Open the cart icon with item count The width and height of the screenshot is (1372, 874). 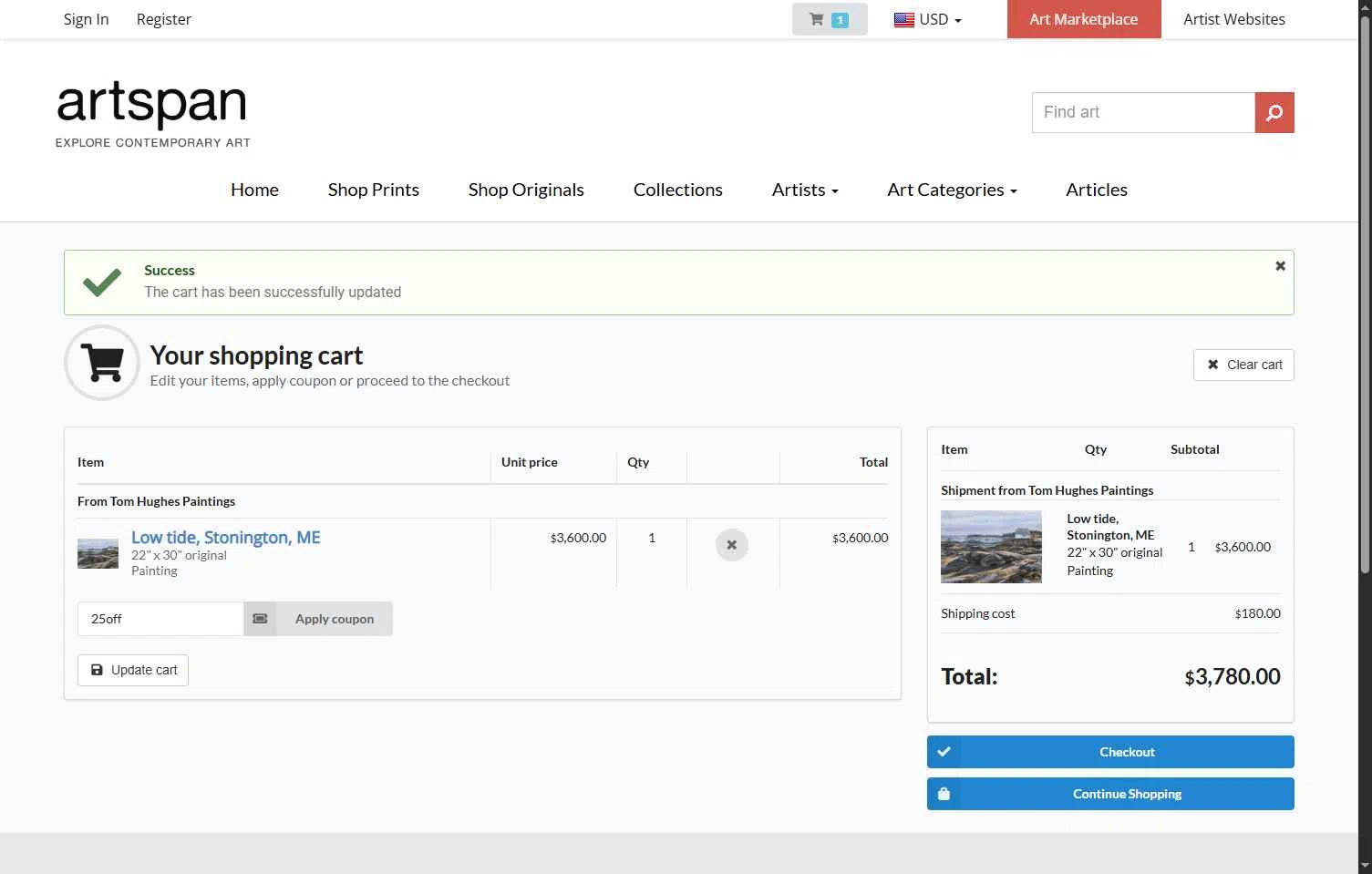pos(830,19)
